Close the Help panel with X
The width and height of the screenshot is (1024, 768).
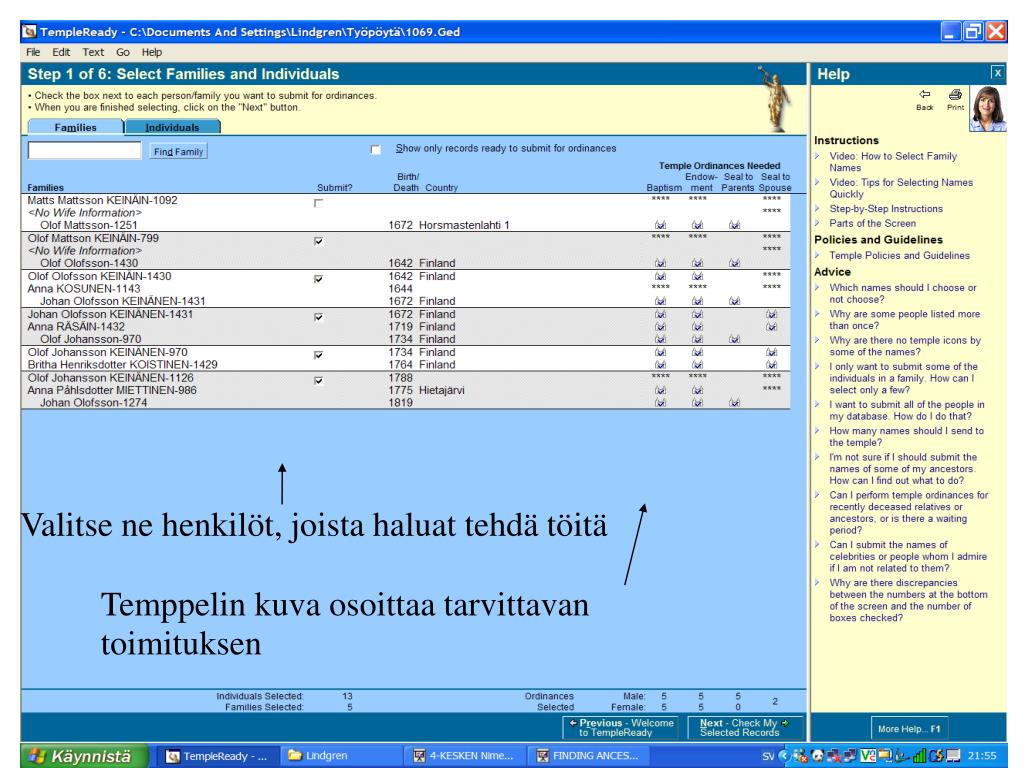click(997, 73)
